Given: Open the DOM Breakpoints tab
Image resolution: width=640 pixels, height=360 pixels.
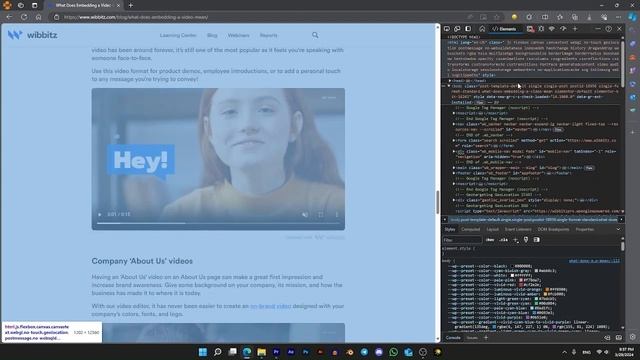Looking at the screenshot, I should point(553,229).
